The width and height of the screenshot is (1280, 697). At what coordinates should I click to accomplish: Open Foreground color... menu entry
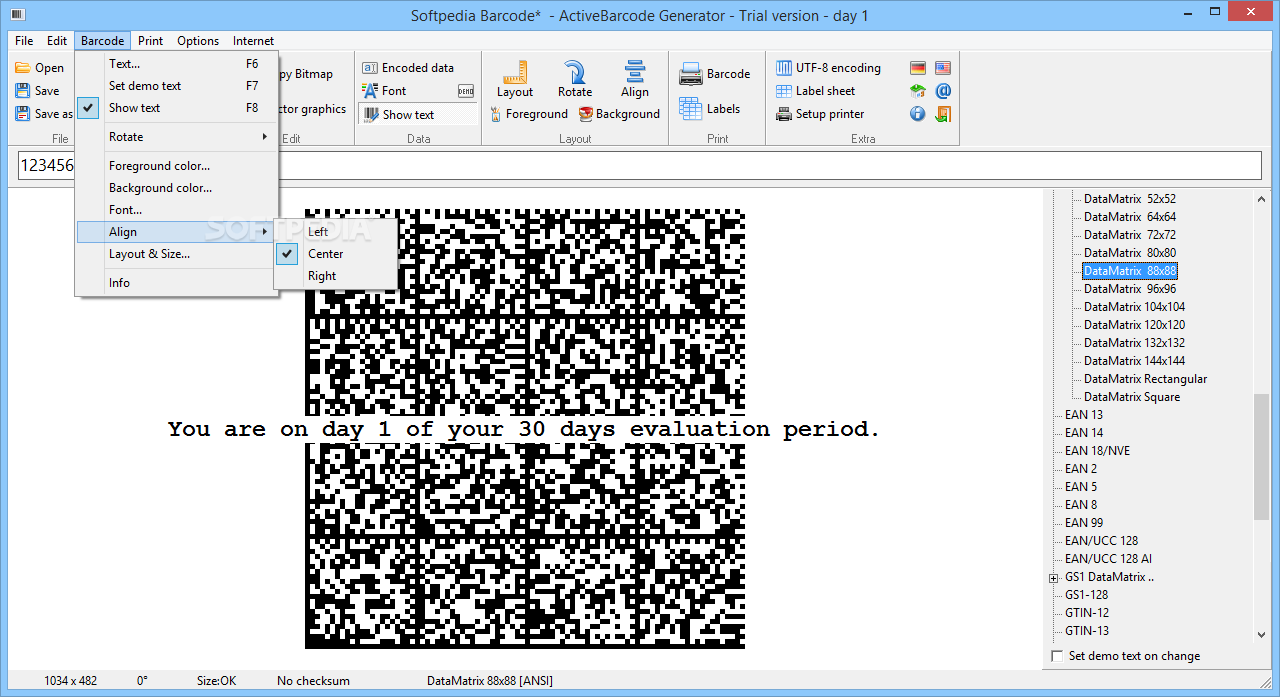click(x=176, y=166)
